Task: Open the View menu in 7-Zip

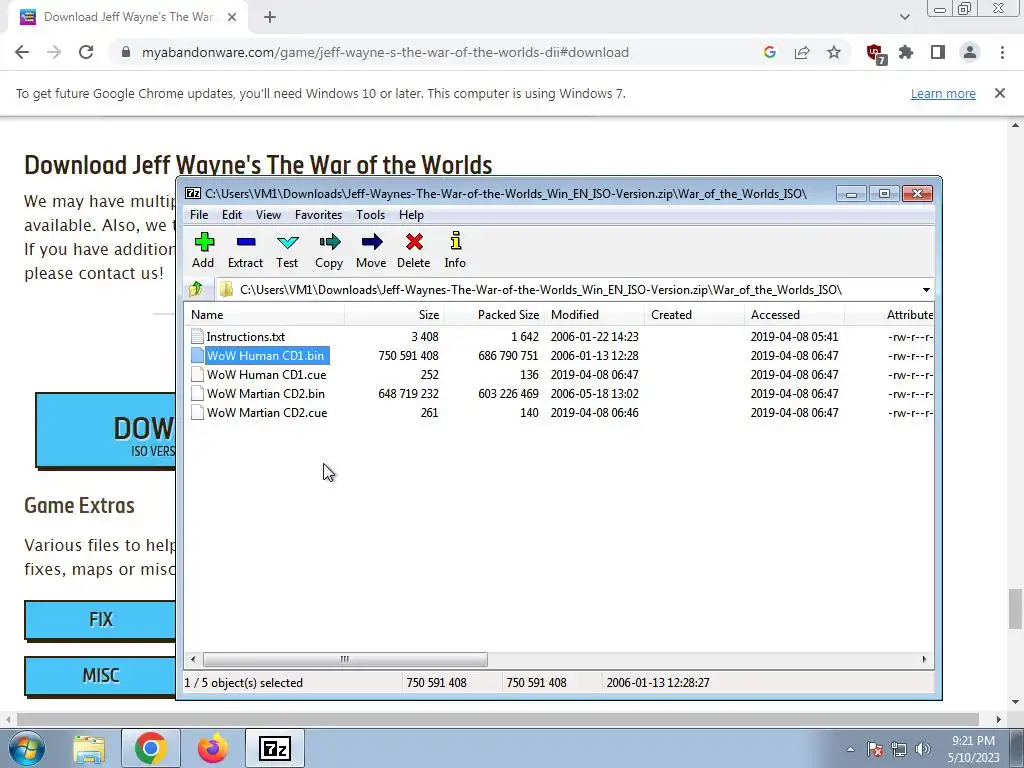Action: (268, 215)
